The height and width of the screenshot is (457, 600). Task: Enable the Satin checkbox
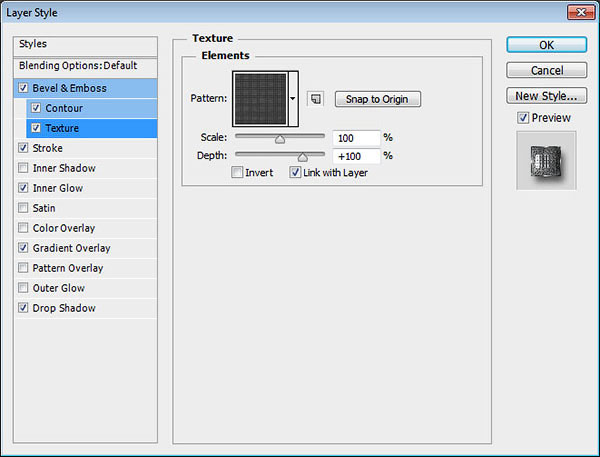tap(23, 207)
